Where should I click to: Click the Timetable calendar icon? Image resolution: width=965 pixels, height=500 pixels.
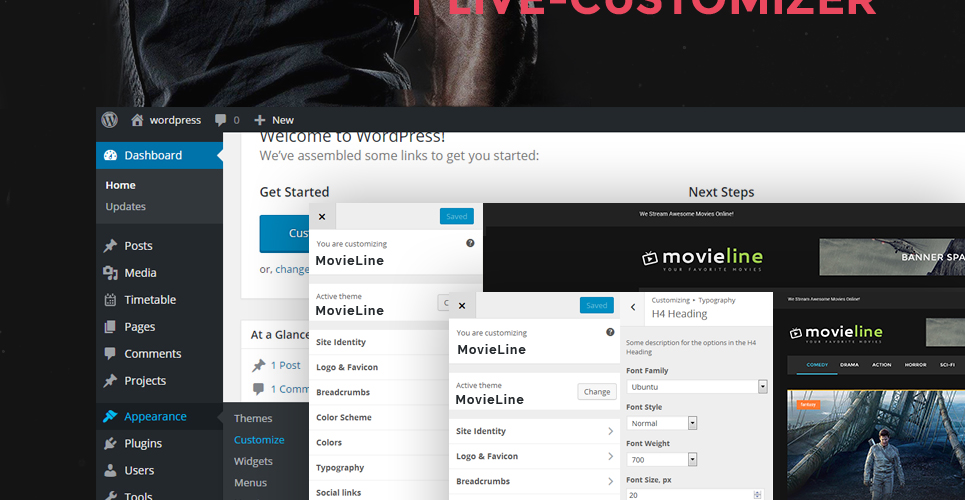point(110,300)
